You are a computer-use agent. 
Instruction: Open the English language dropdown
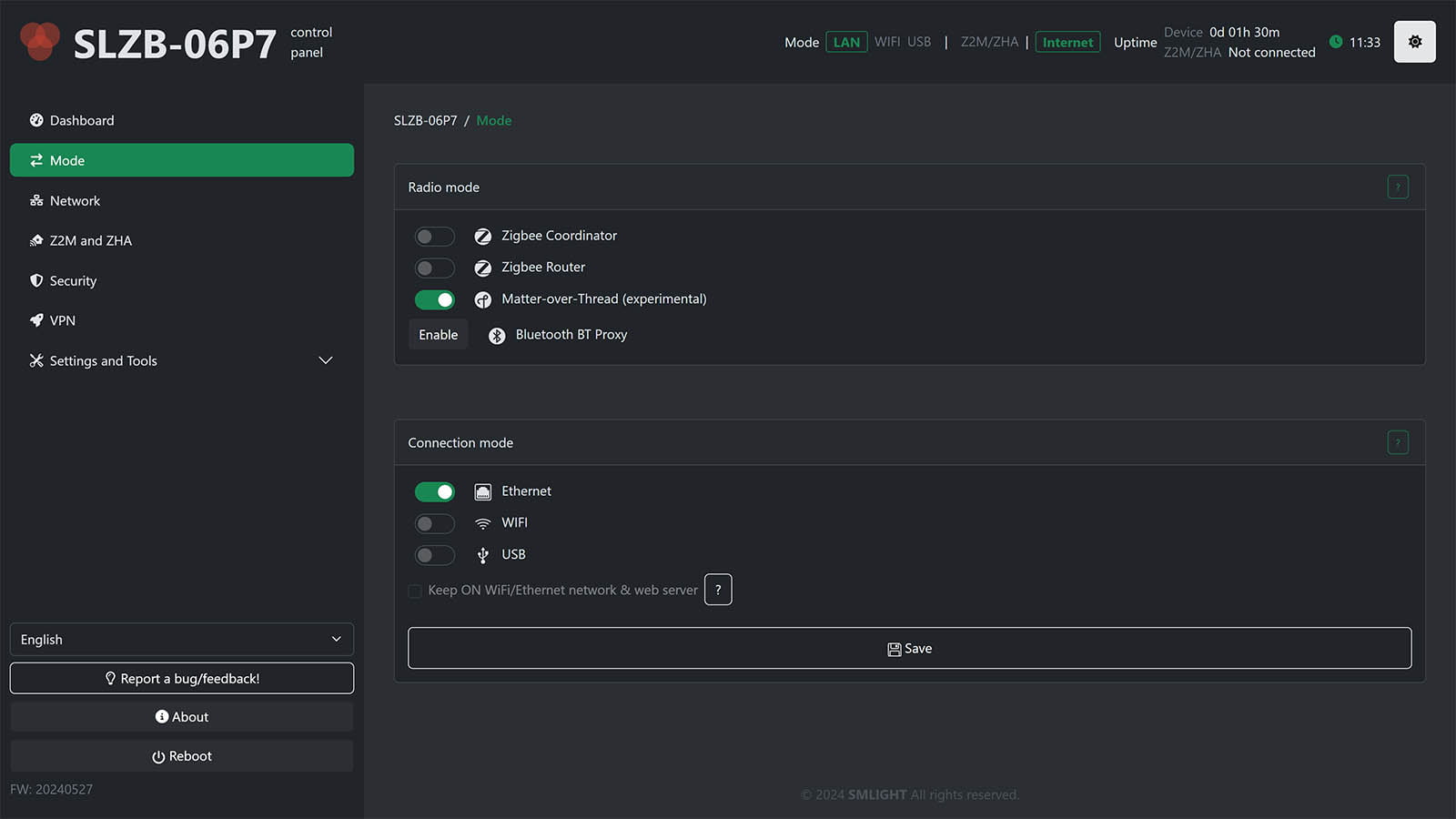[x=182, y=640]
